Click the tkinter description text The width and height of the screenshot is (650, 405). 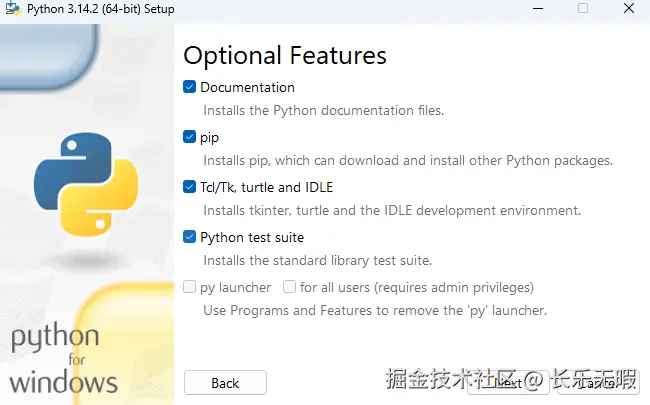392,211
